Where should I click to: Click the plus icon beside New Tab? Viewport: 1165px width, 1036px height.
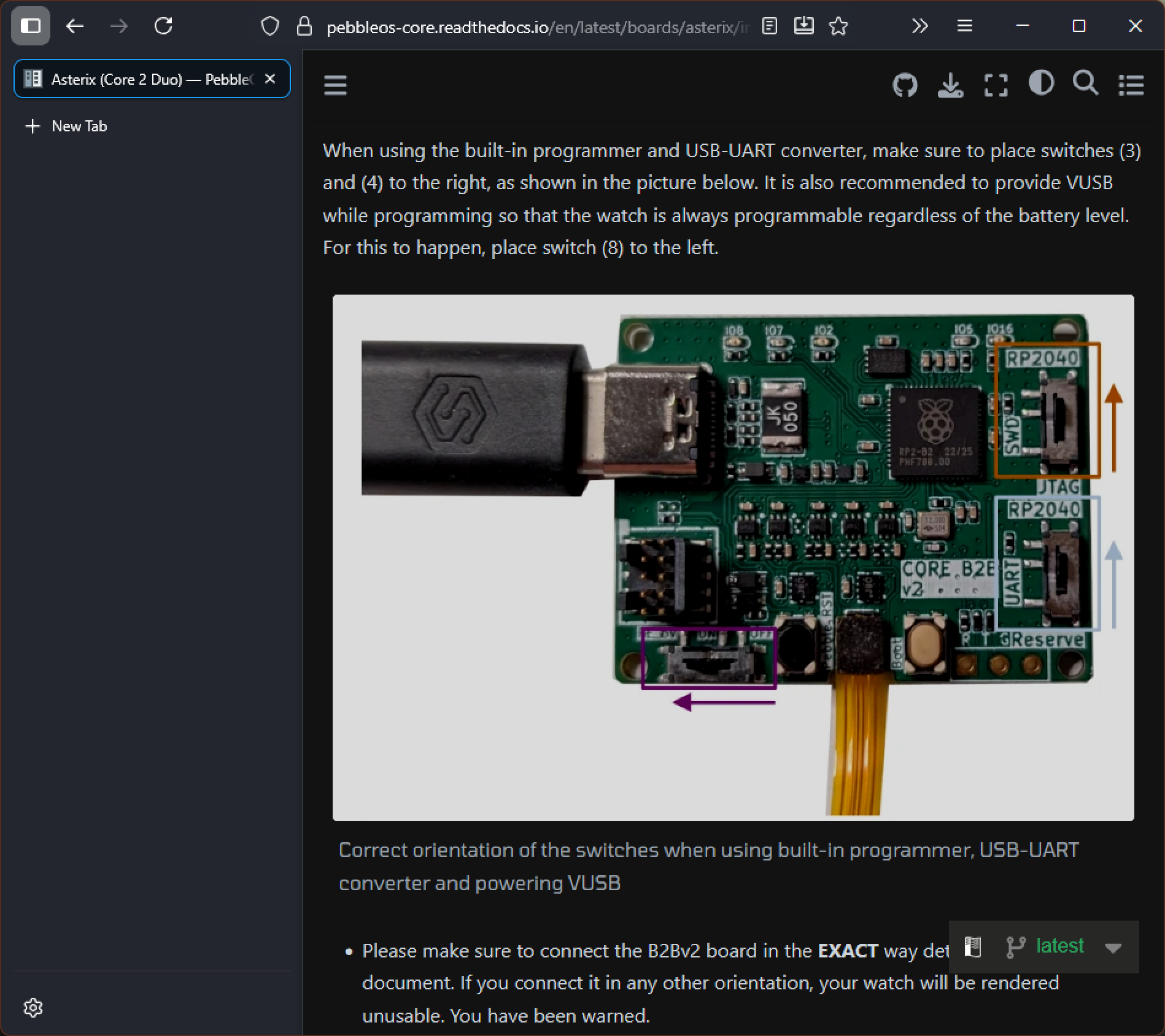(x=33, y=126)
